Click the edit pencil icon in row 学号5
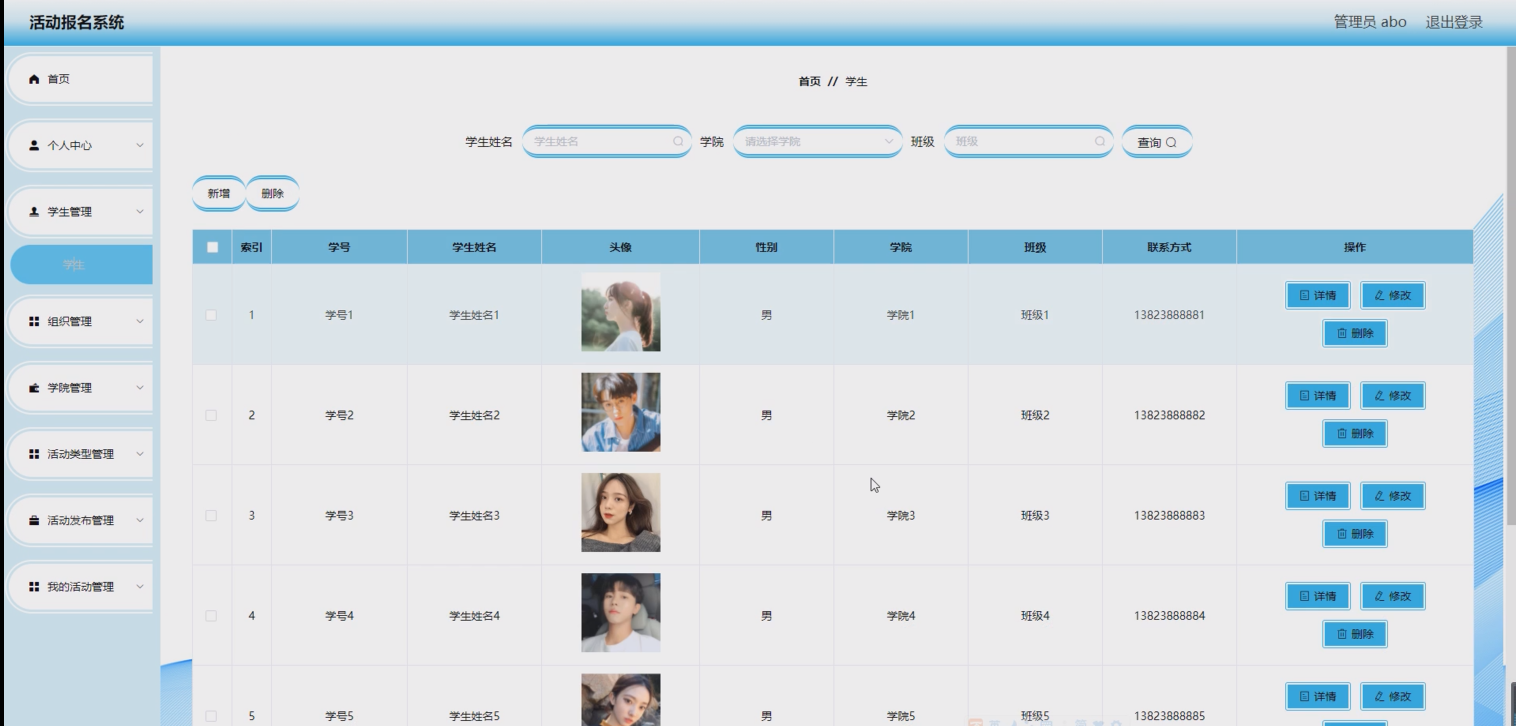 click(1380, 696)
